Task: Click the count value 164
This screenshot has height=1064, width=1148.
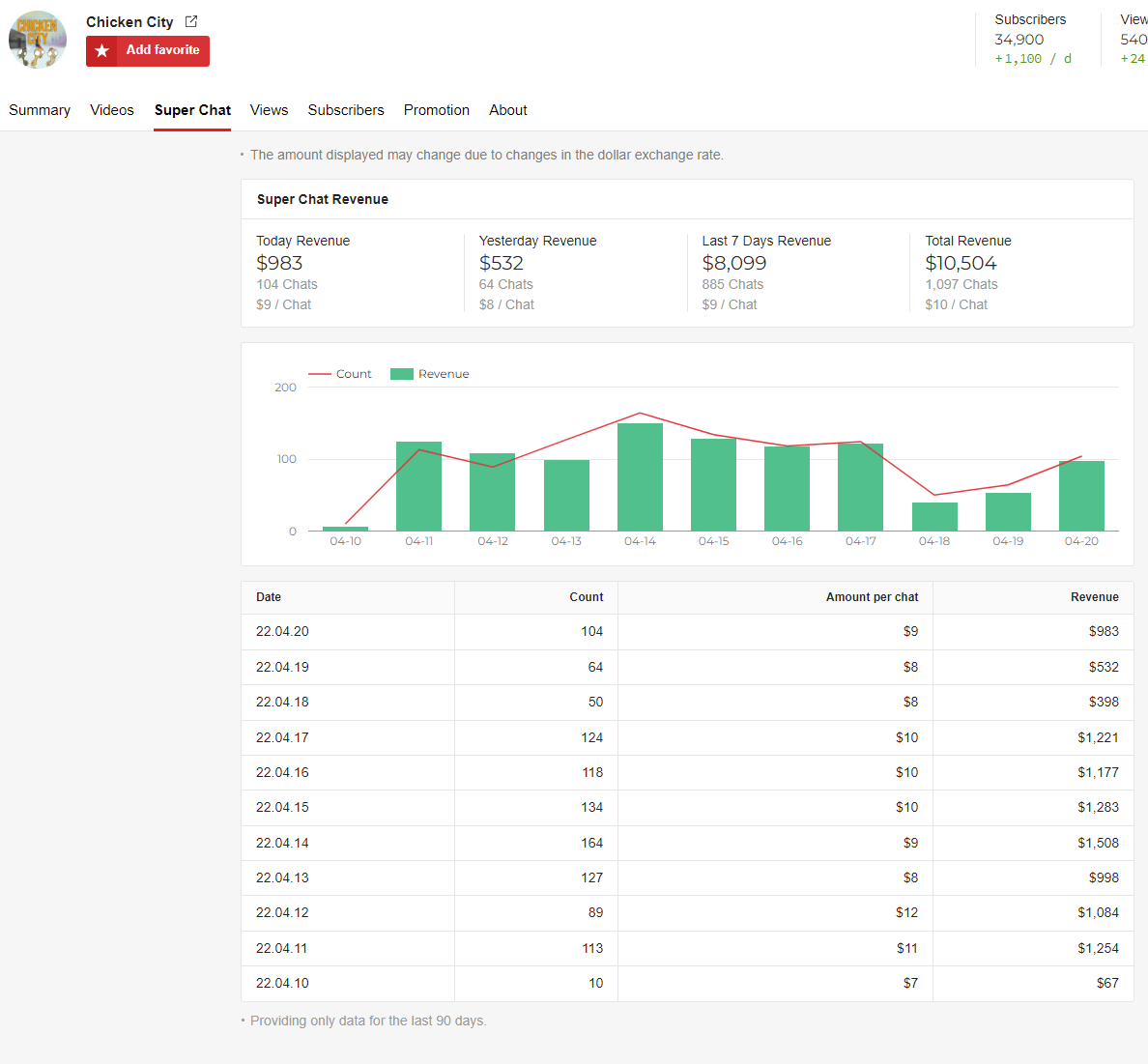Action: pos(592,843)
